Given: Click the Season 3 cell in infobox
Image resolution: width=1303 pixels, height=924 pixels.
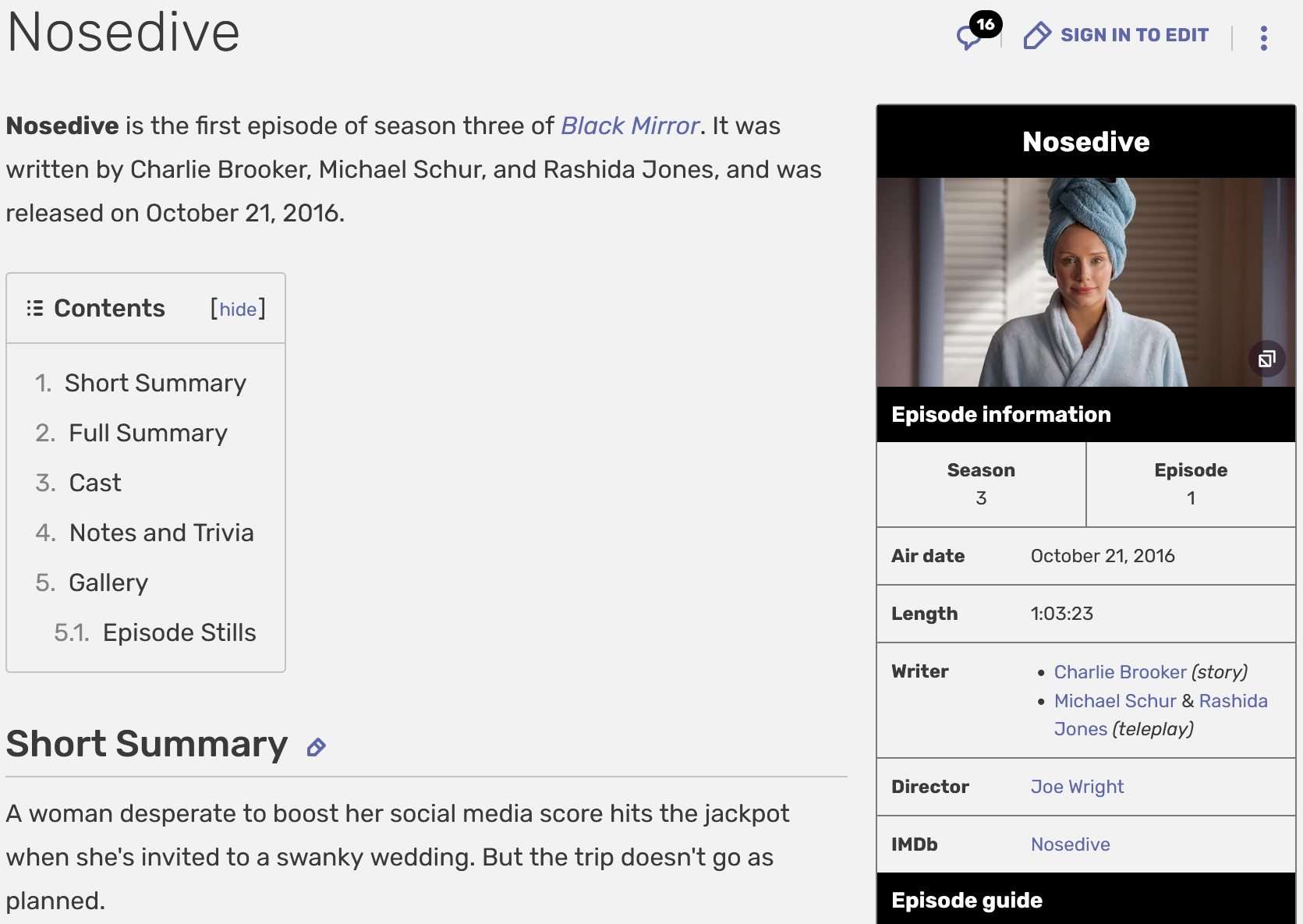Looking at the screenshot, I should coord(981,484).
